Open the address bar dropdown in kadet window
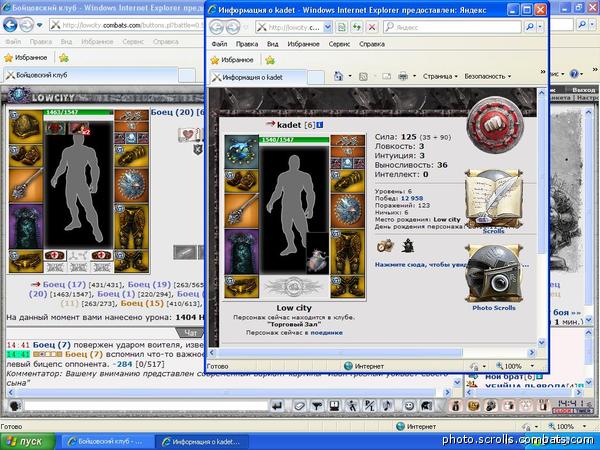The width and height of the screenshot is (600, 450). [x=328, y=27]
